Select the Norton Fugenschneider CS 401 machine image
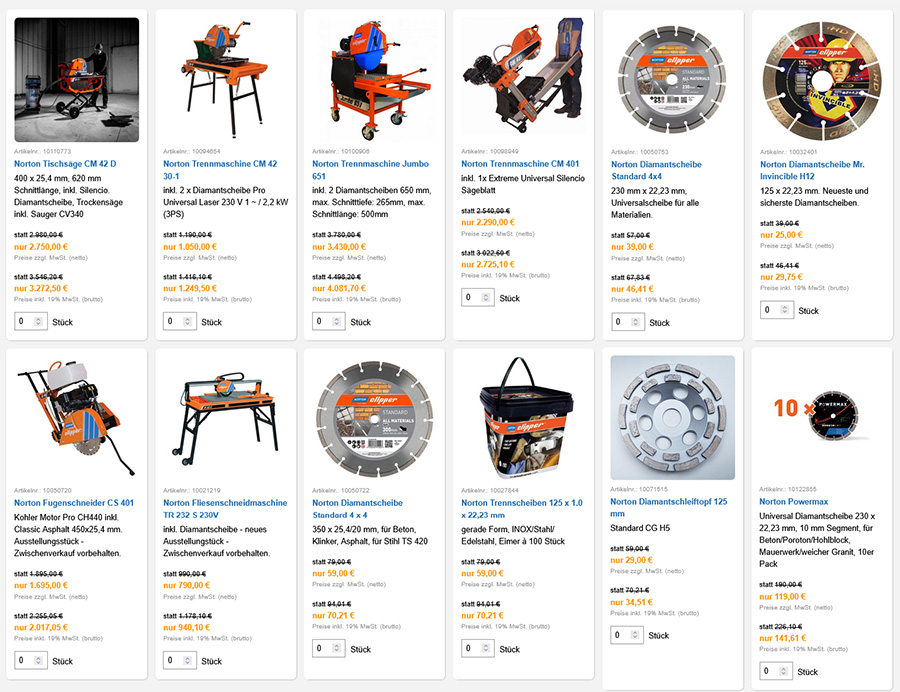The height and width of the screenshot is (692, 900). [x=76, y=418]
